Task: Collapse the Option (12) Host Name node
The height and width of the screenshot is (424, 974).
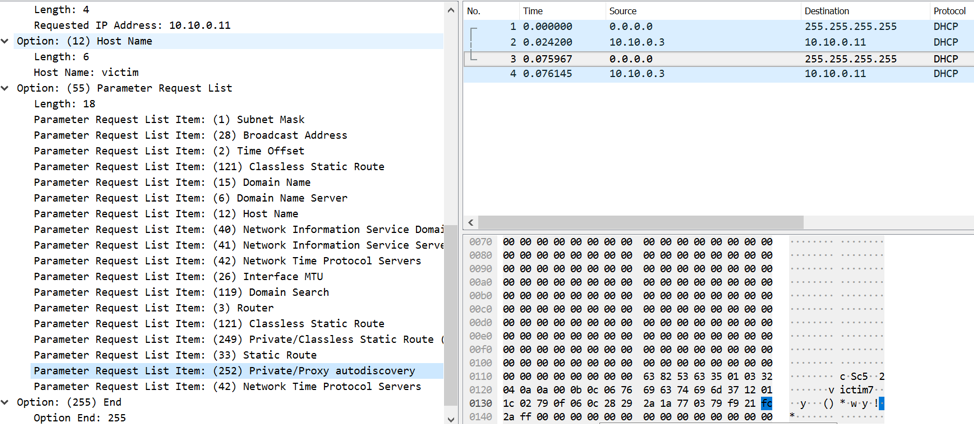Action: tap(6, 41)
